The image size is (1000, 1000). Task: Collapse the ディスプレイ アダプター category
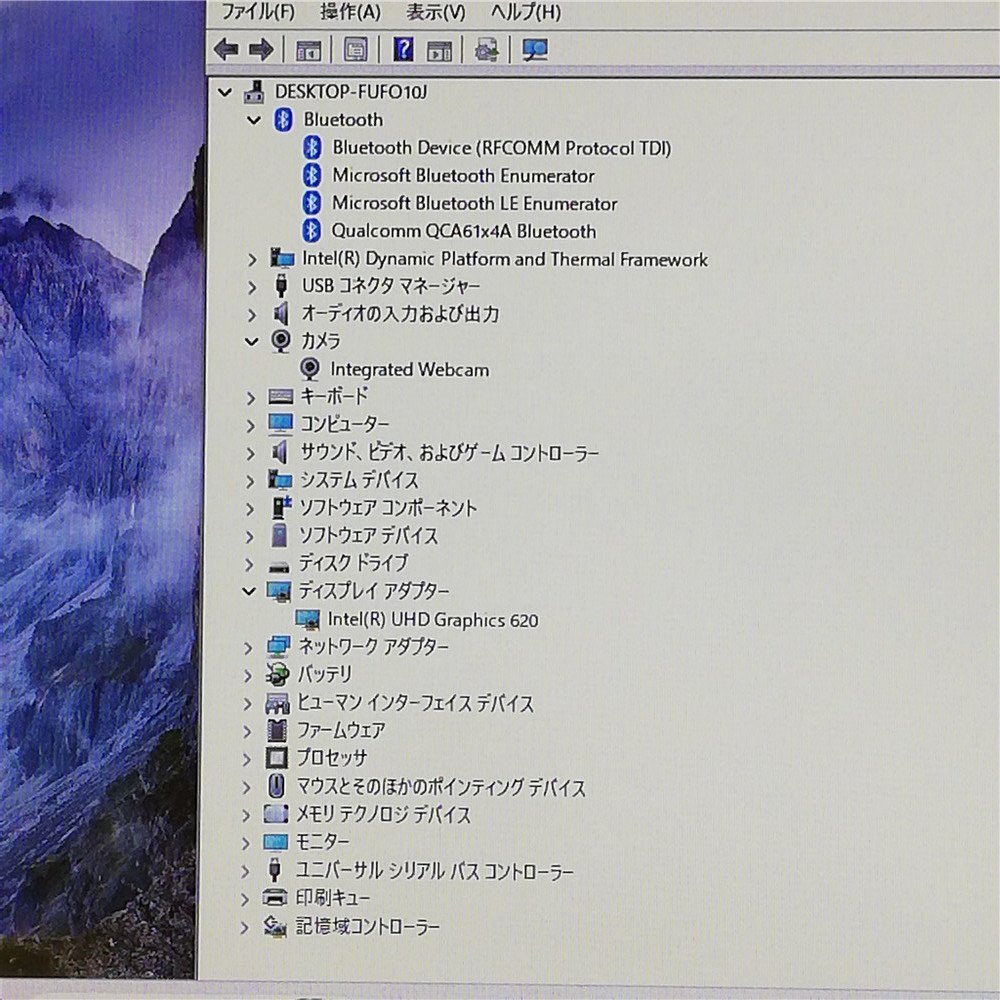click(x=250, y=592)
